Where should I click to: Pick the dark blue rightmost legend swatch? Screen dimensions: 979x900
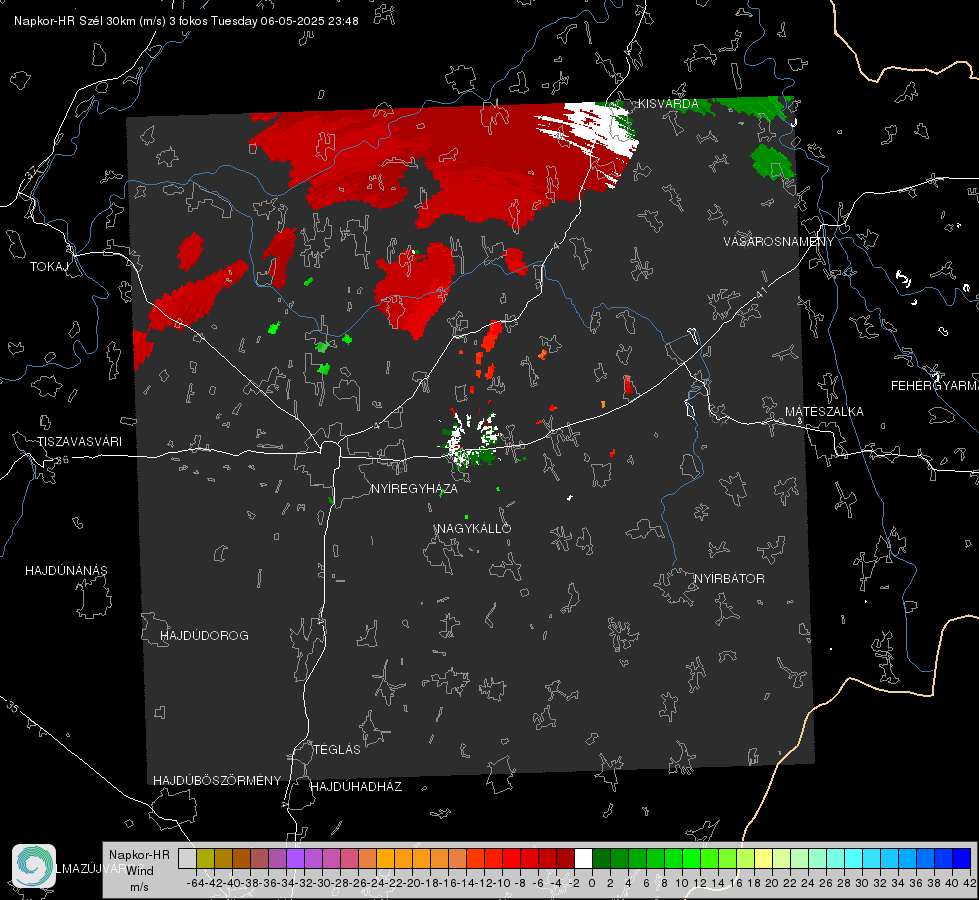pos(962,858)
